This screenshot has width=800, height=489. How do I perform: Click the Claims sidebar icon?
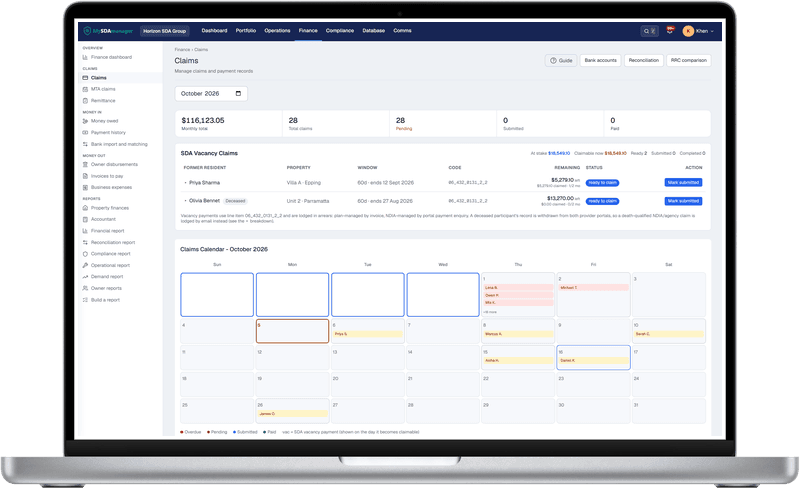[85, 78]
